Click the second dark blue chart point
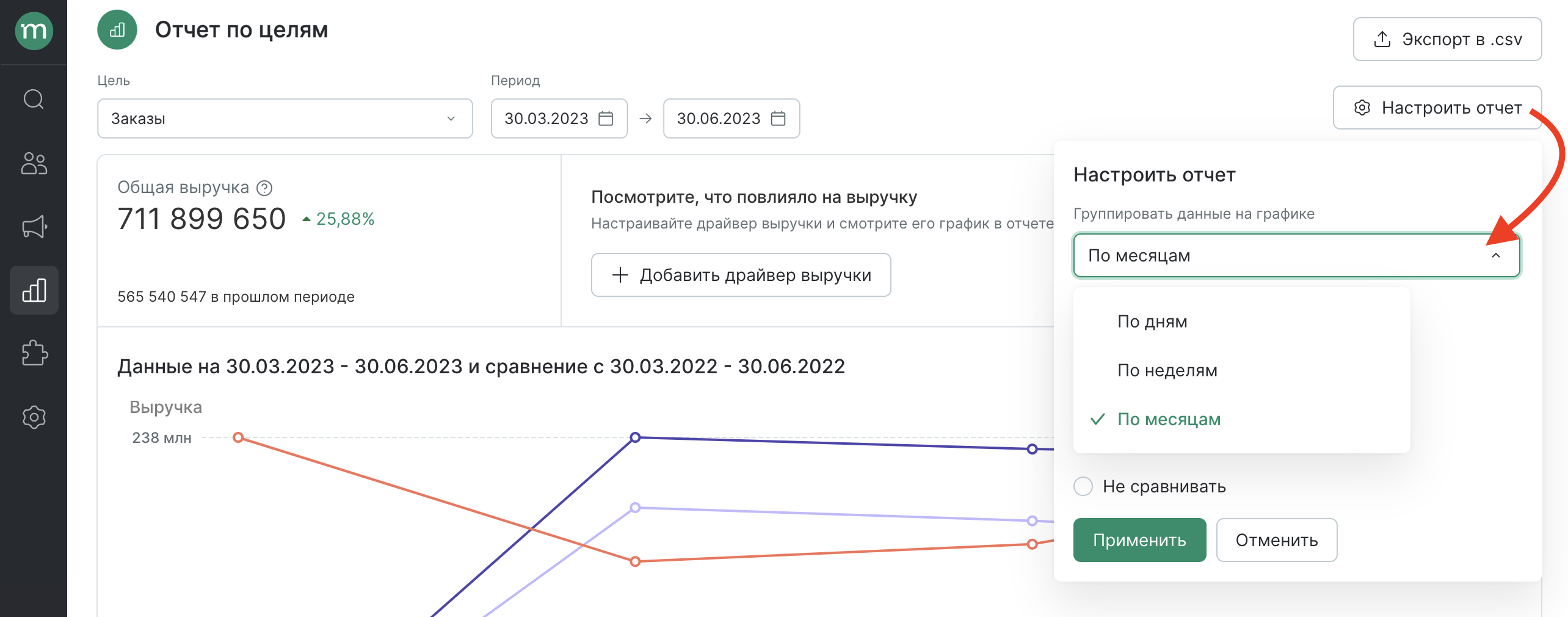Screen dimensions: 1568x617 [x=1032, y=449]
